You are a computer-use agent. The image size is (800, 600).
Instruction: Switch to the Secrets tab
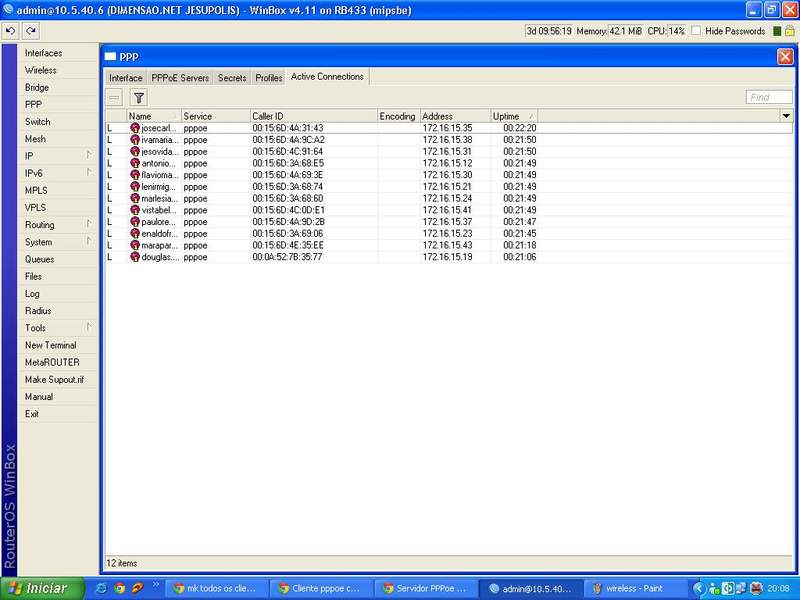(x=232, y=78)
